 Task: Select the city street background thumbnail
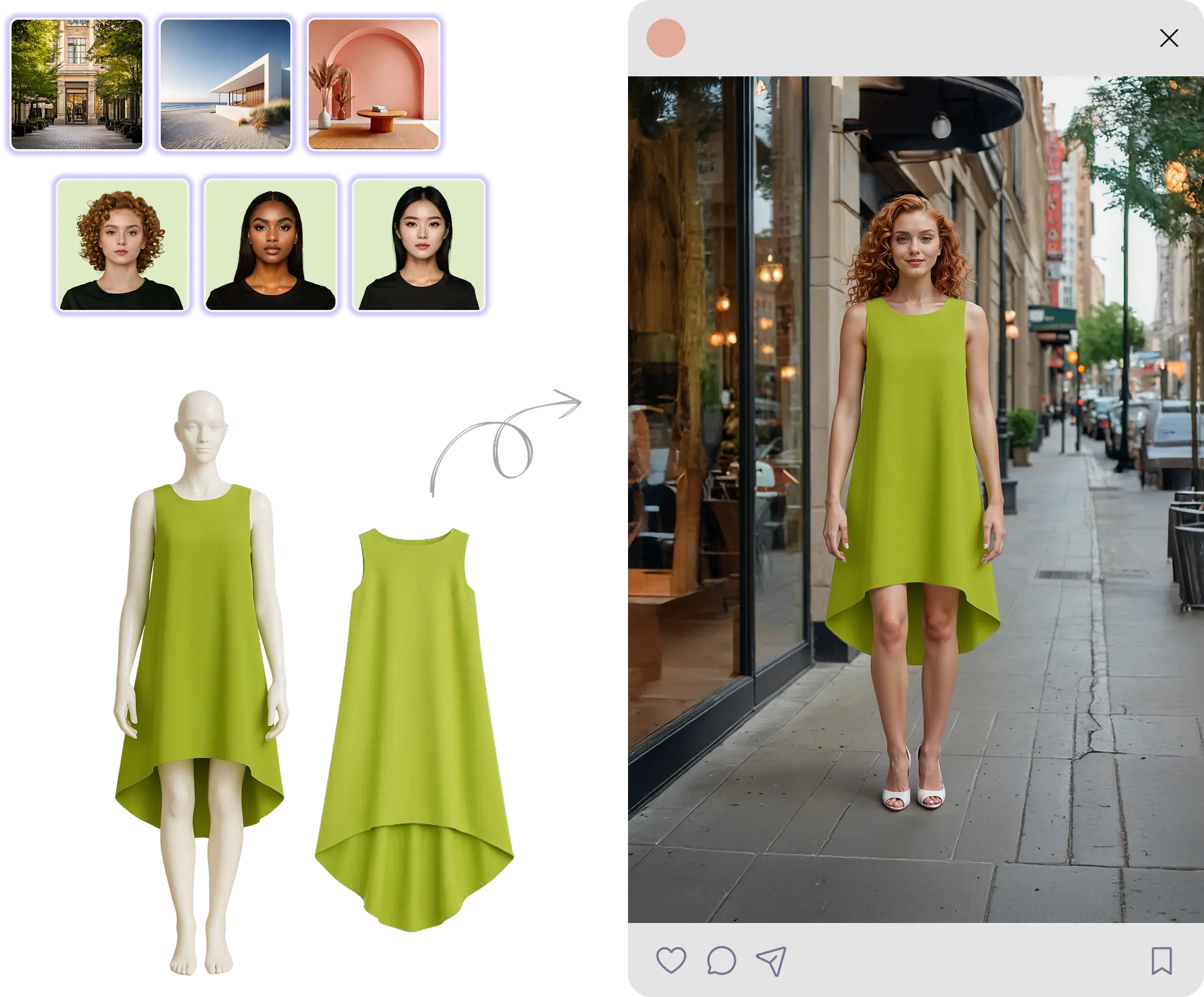(x=77, y=84)
